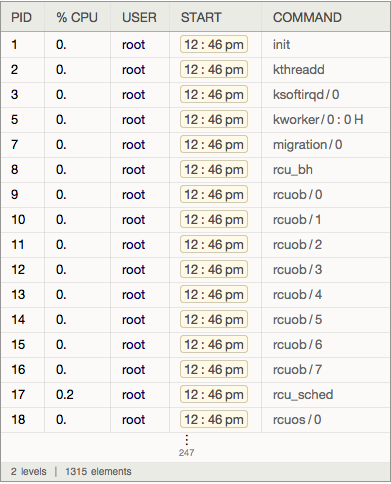Click root link in rcuob/3 row
This screenshot has width=391, height=484.
pyautogui.click(x=133, y=270)
